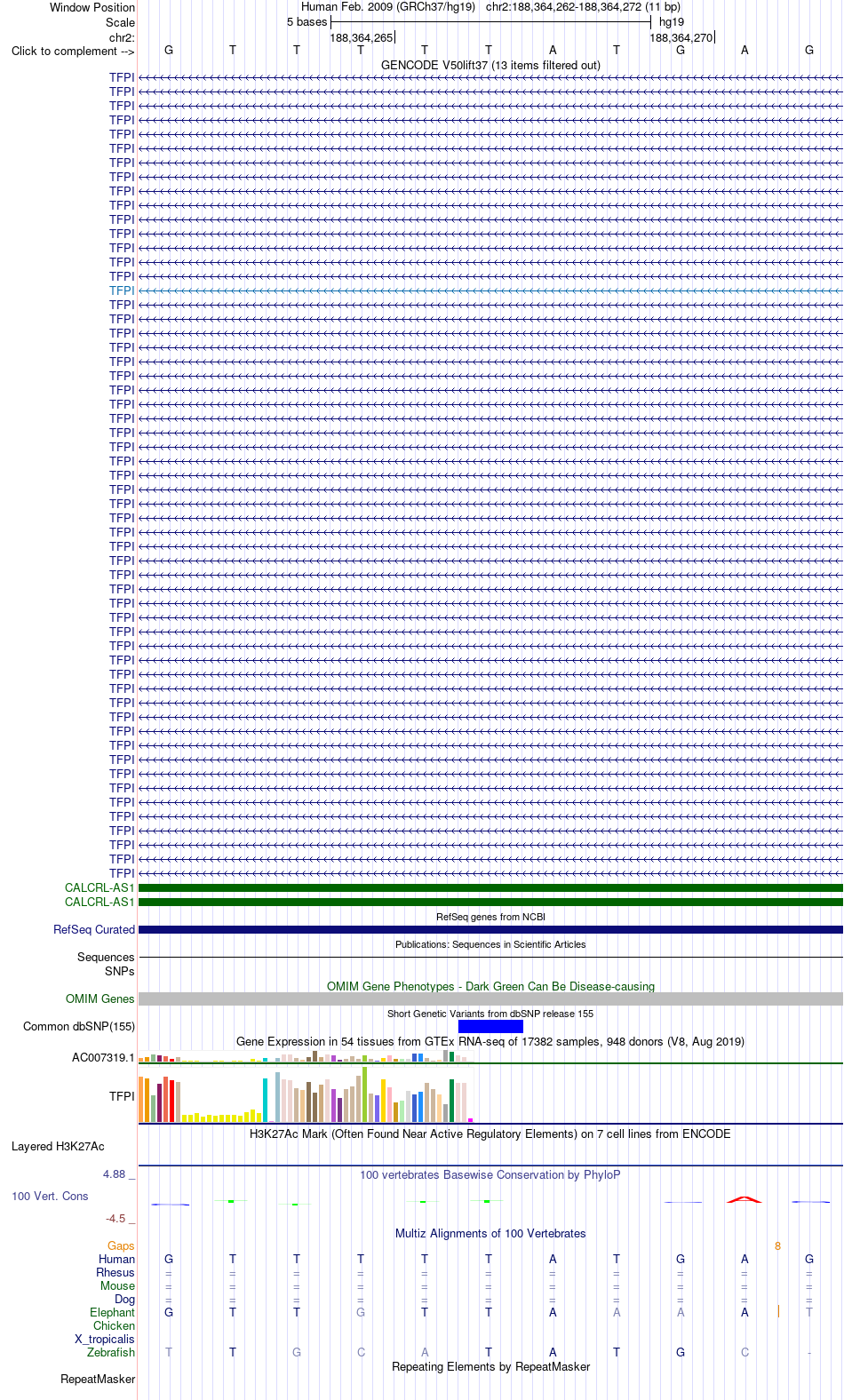The image size is (844, 1400).
Task: Select the 'X_tropicalis' alignment row label
Action: [105, 1339]
